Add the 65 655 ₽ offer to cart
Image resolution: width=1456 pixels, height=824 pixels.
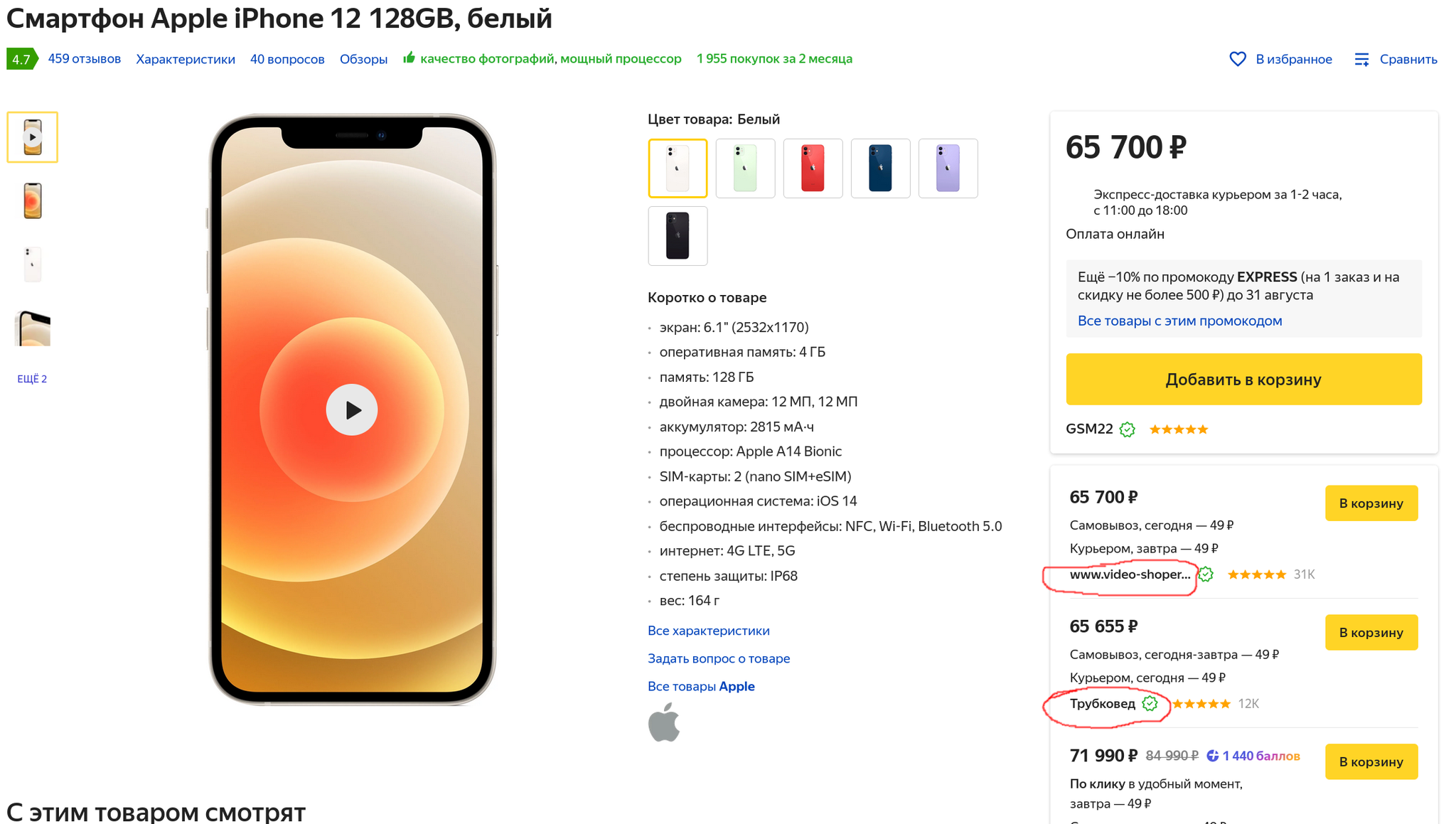point(1371,632)
